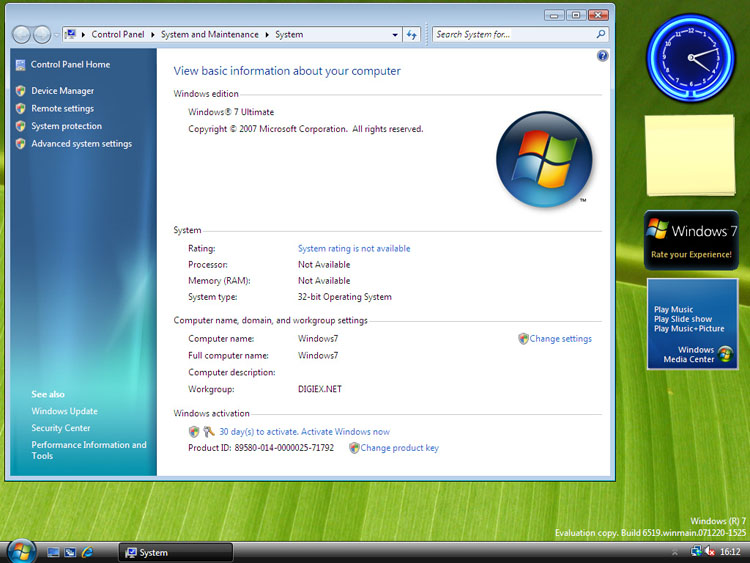The image size is (750, 563).
Task: Click the 16:12 taskbar clock
Action: click(x=730, y=552)
